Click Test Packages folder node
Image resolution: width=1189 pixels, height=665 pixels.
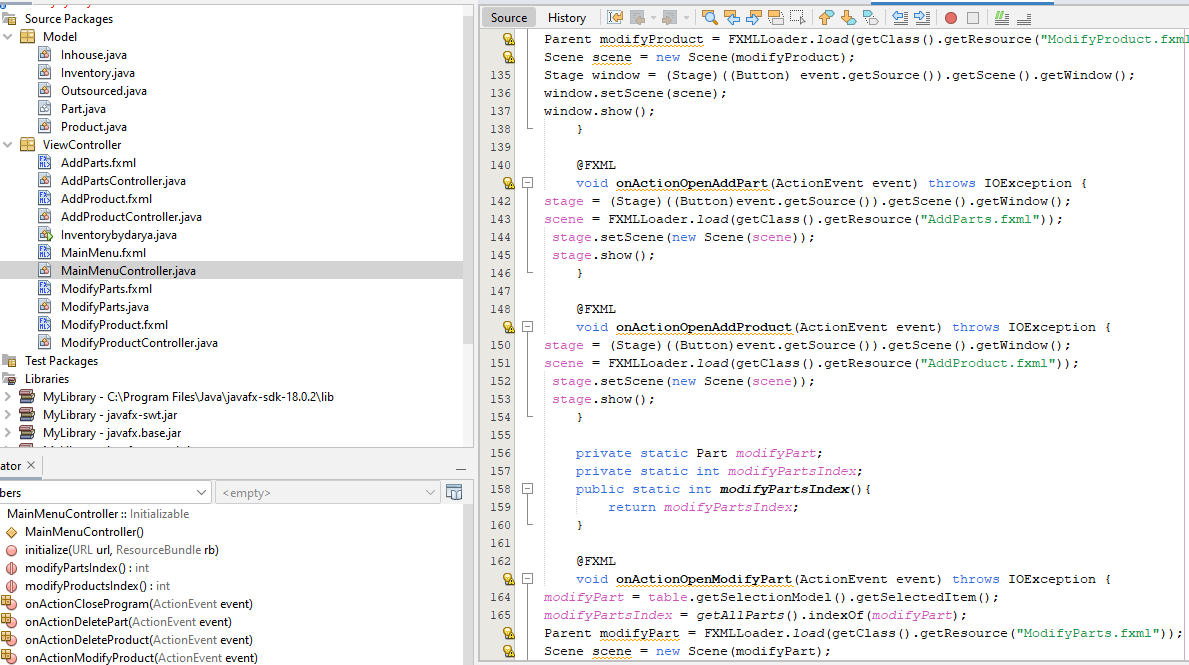61,361
